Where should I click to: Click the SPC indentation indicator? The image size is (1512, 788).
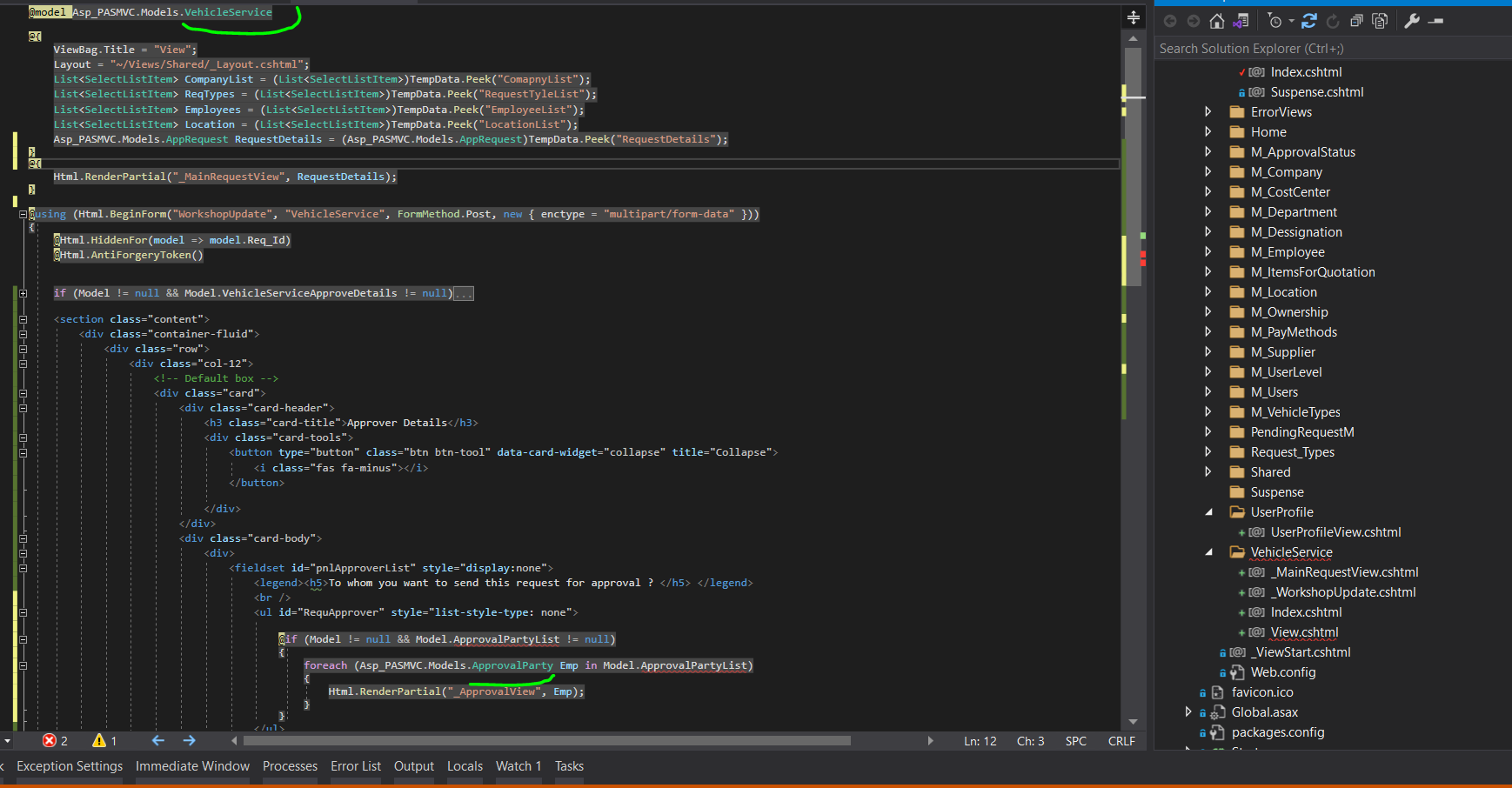tap(1076, 741)
